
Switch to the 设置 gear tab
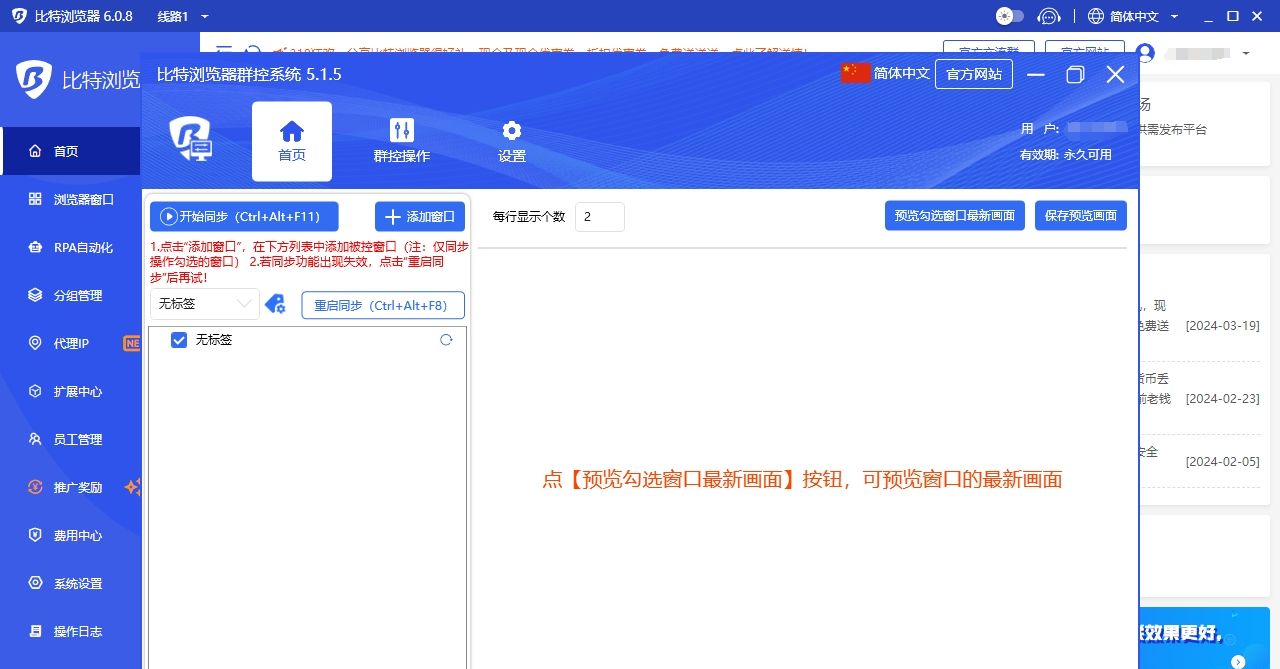coord(512,141)
